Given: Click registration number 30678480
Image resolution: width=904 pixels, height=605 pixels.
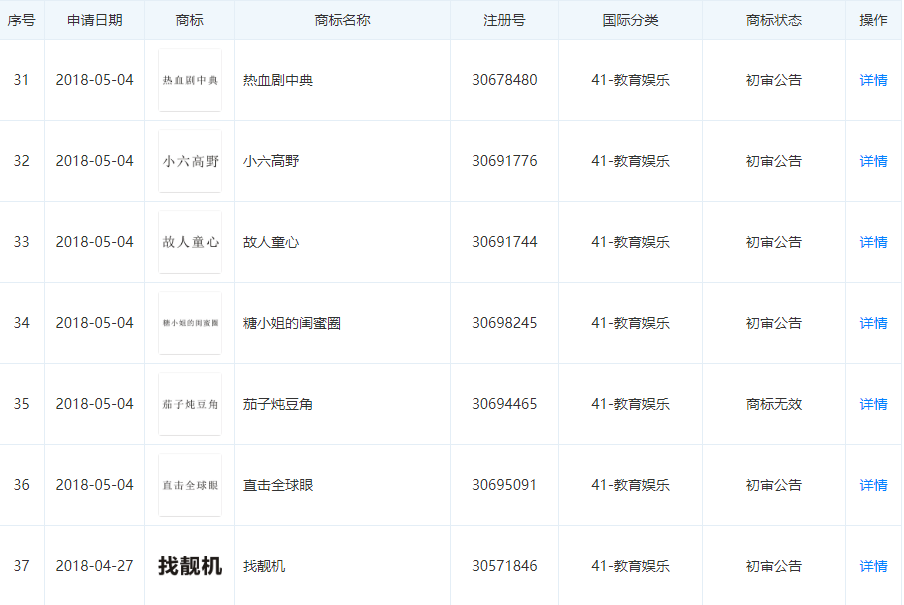Looking at the screenshot, I should 504,80.
